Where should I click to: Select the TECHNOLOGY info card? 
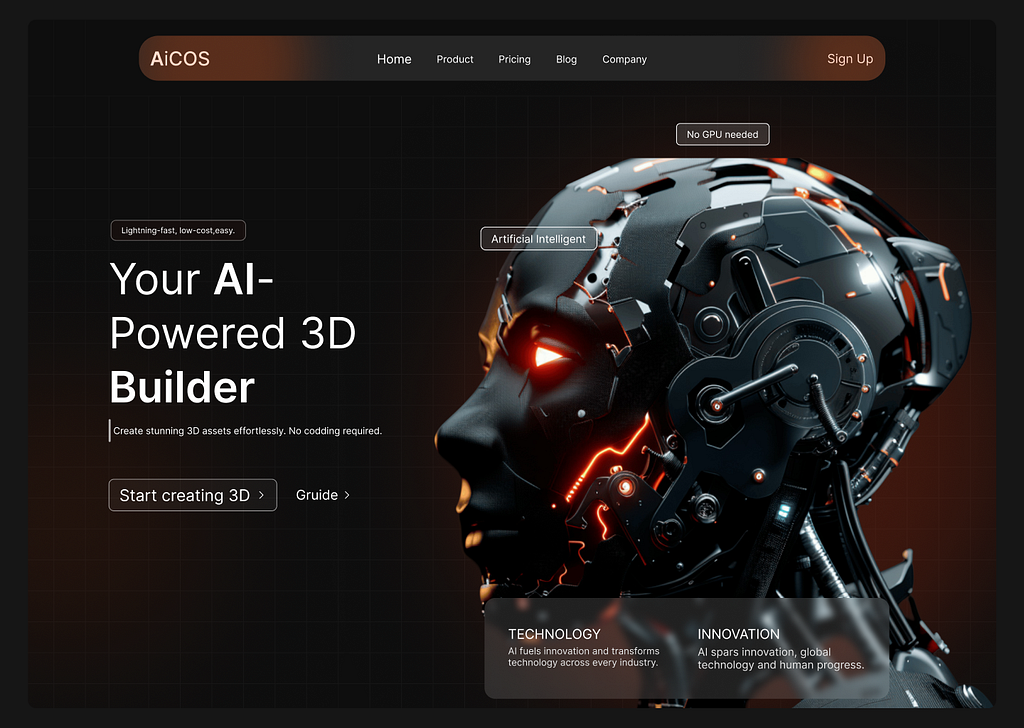point(584,647)
